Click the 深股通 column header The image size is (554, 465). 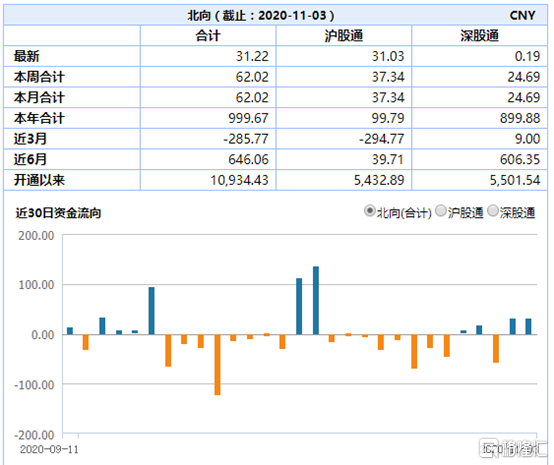tap(479, 36)
